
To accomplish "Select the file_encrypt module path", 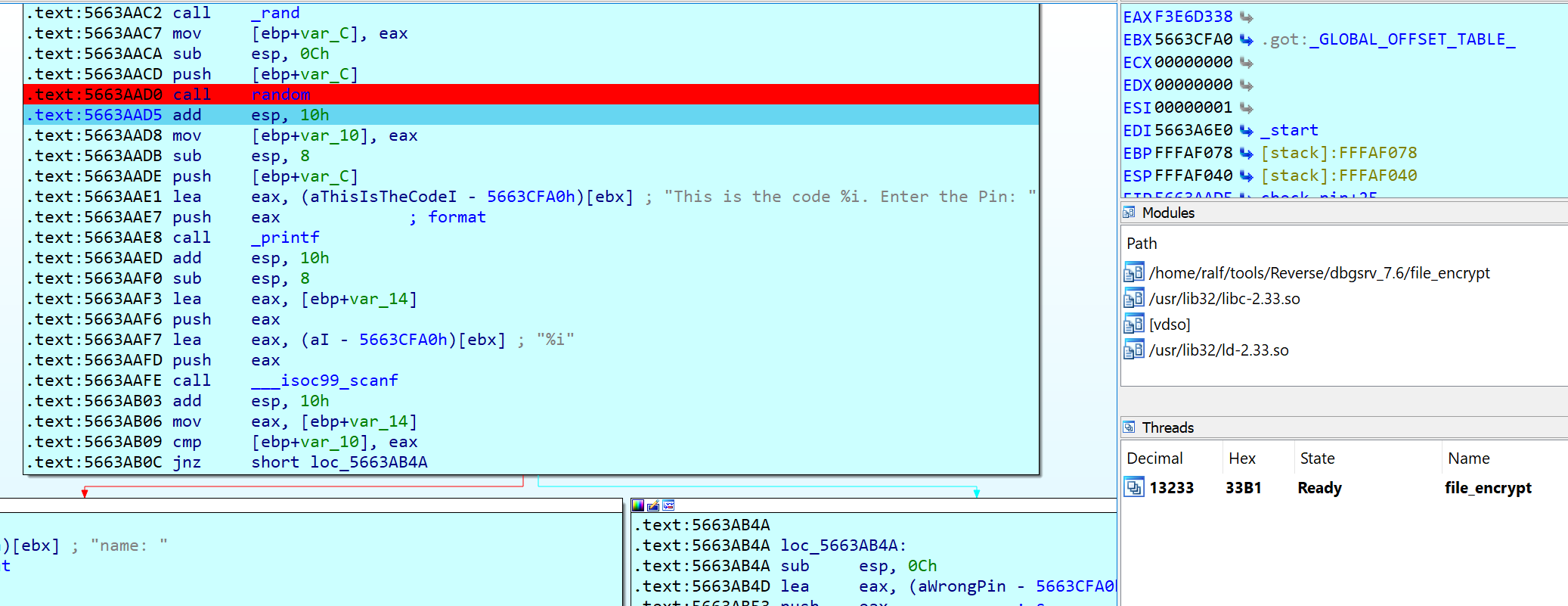I will point(1319,273).
